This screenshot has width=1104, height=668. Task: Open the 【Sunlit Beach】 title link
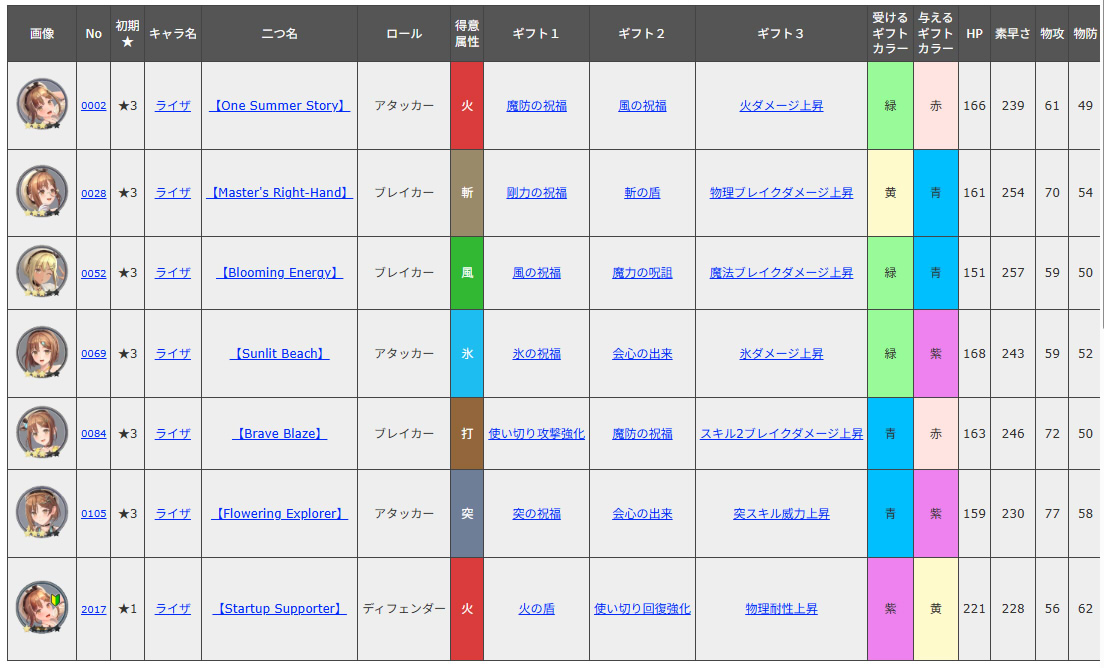(x=280, y=353)
